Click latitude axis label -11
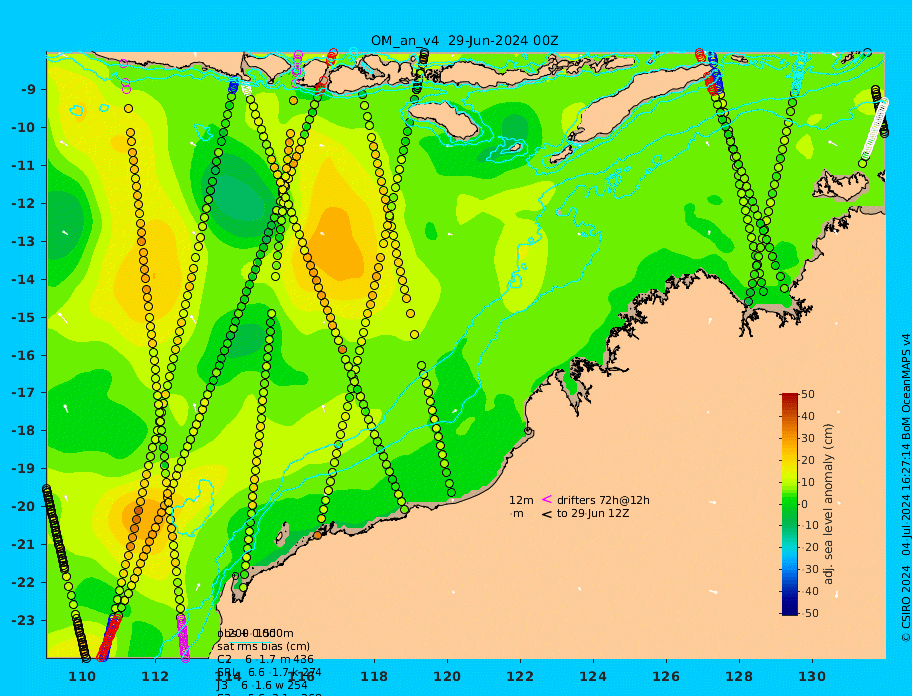912x696 pixels. click(x=23, y=166)
